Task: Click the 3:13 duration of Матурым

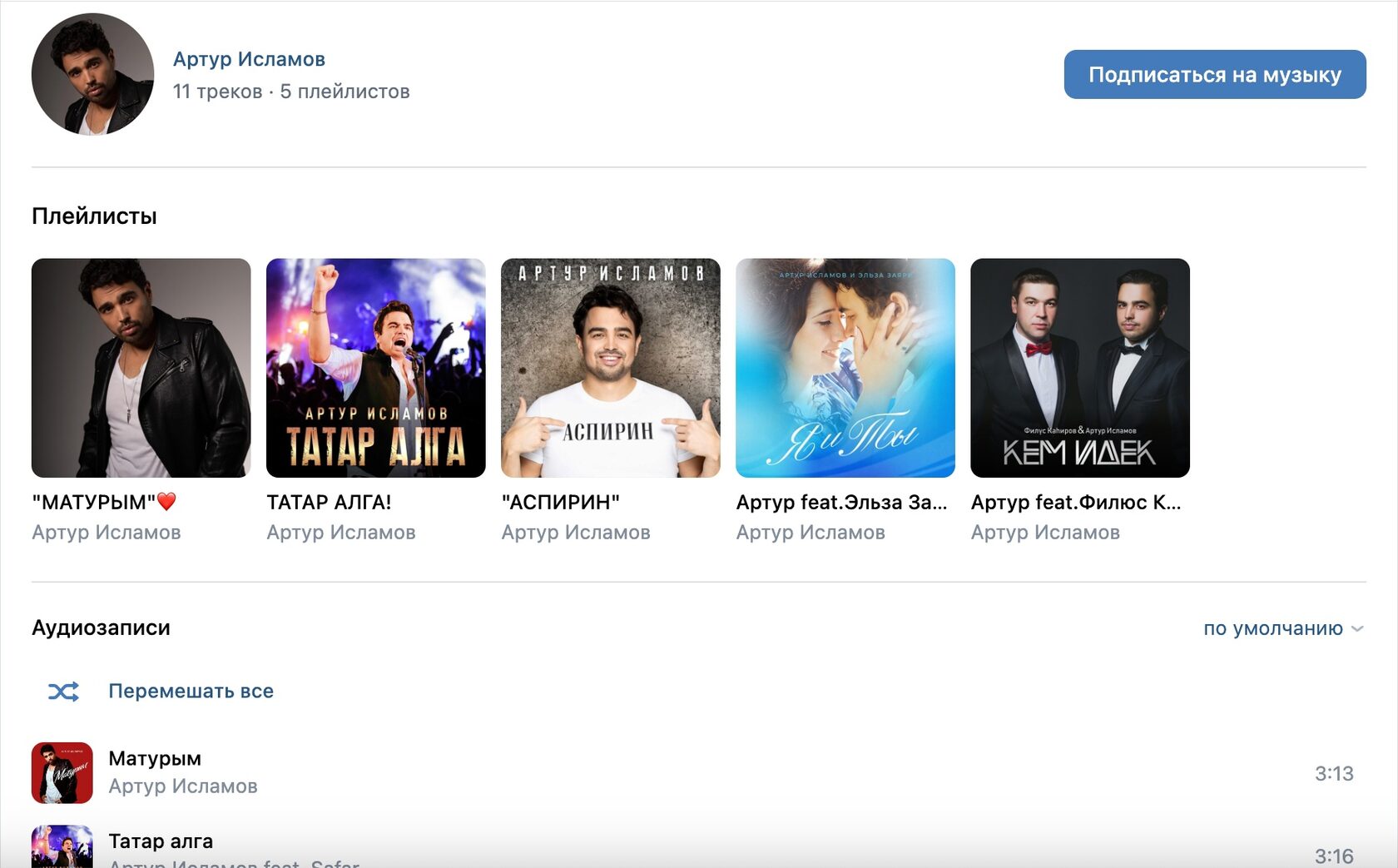Action: click(x=1334, y=773)
